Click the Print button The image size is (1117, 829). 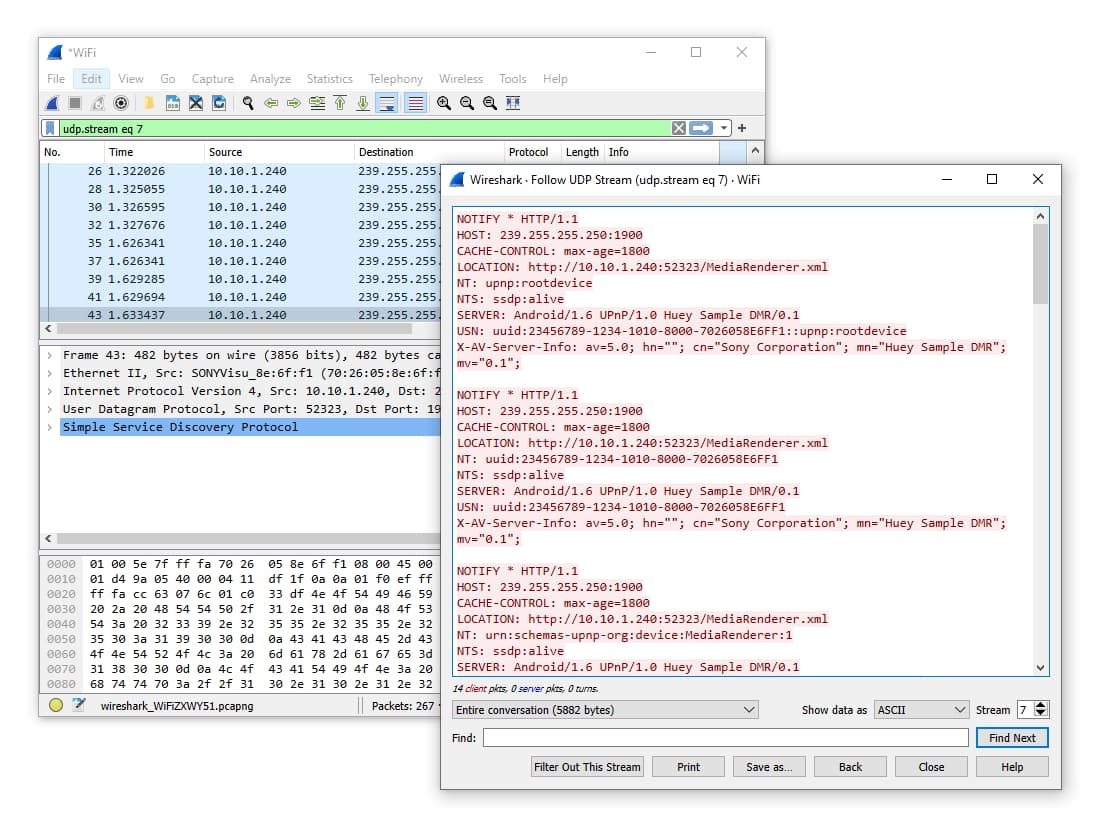point(688,767)
